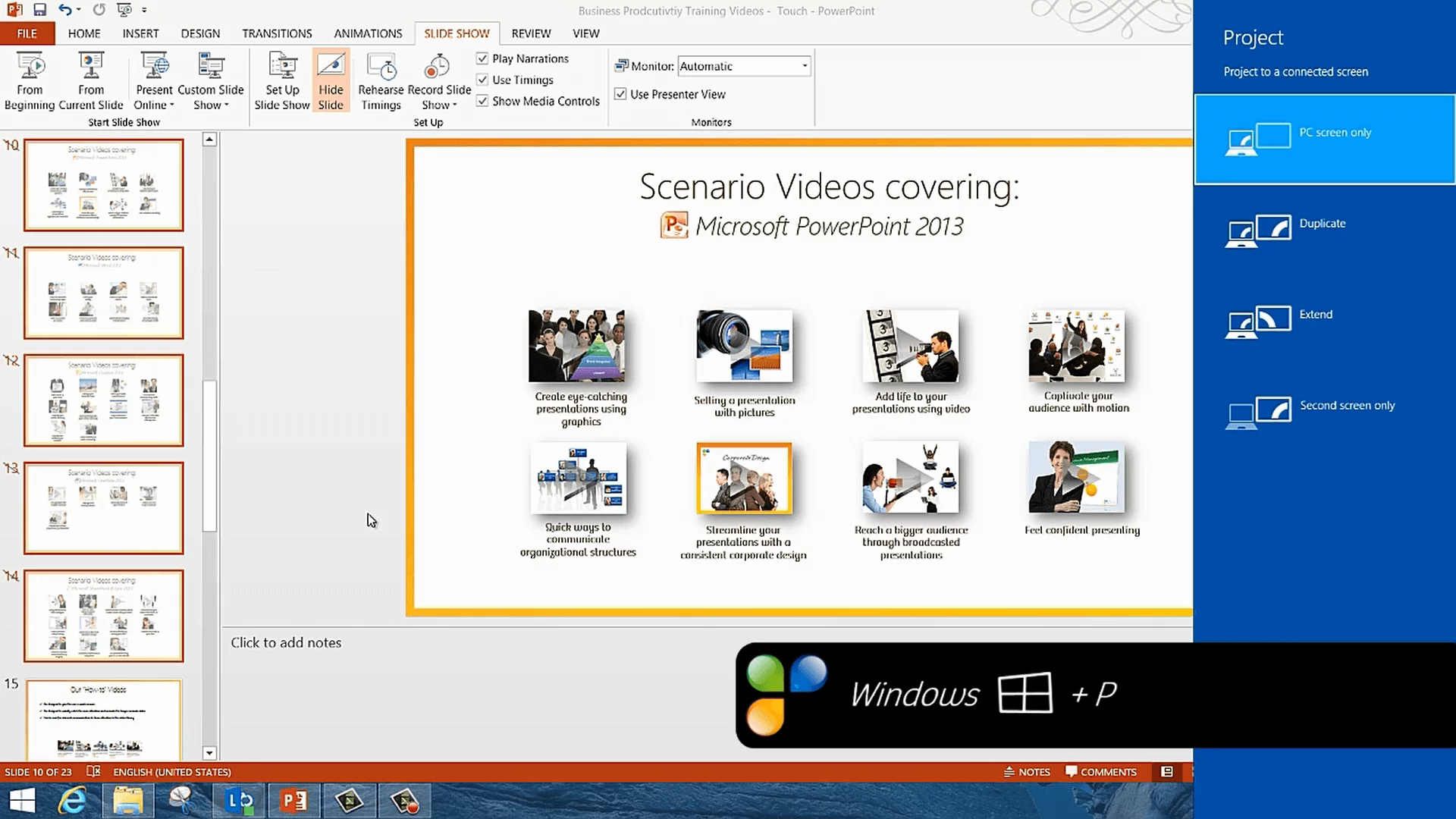Viewport: 1456px width, 819px height.
Task: Switch to the TRANSITIONS ribbon tab
Action: tap(277, 33)
